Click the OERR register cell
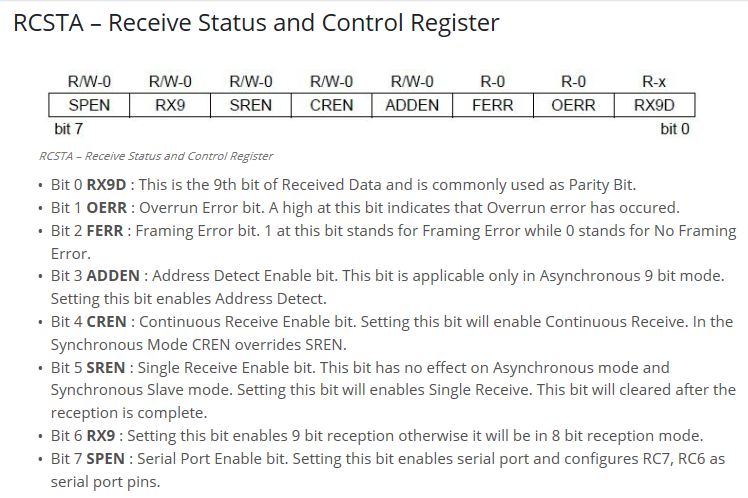Viewport: 748px width, 498px height. pos(573,105)
